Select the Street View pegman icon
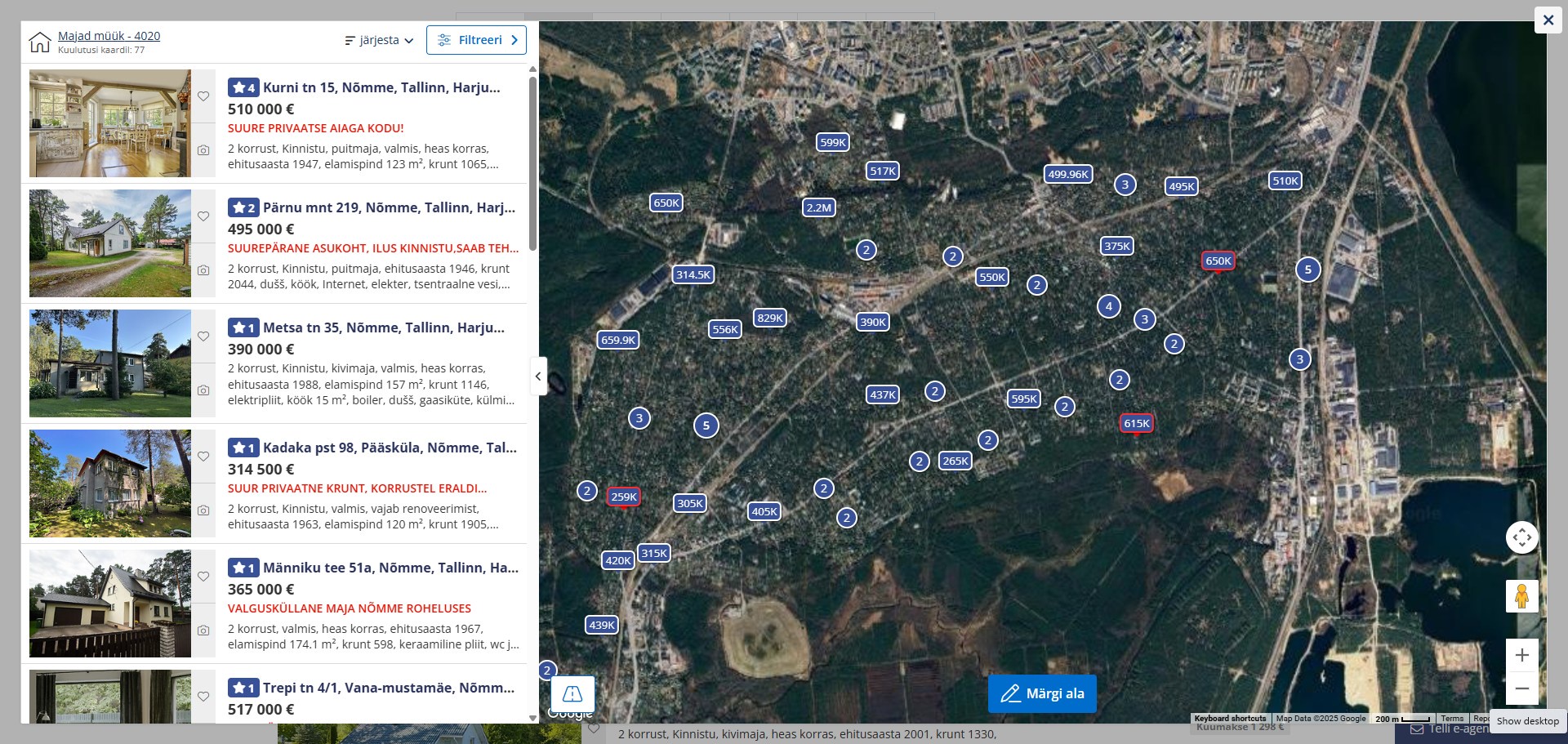 [1521, 596]
